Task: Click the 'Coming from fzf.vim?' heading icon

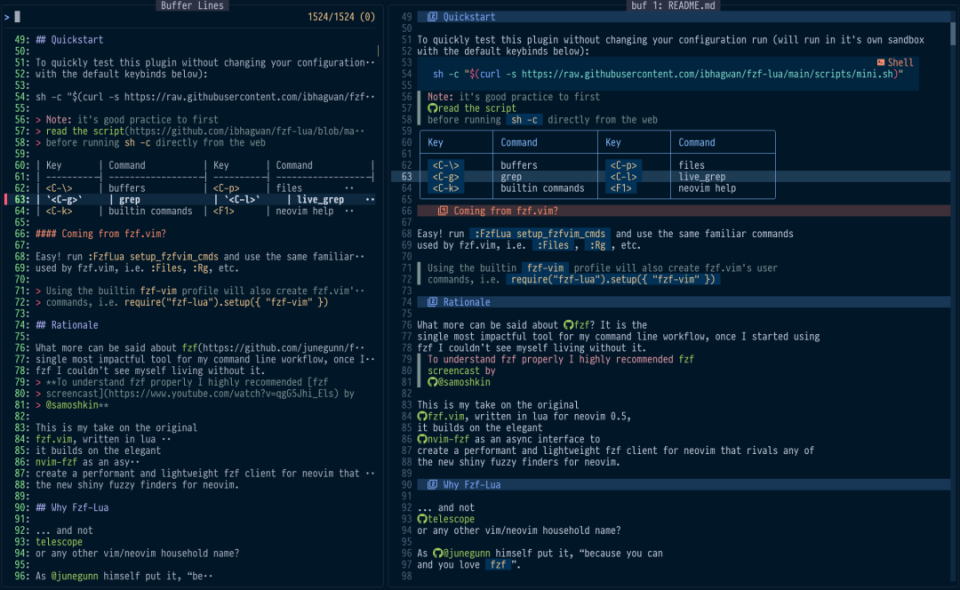Action: tap(443, 211)
